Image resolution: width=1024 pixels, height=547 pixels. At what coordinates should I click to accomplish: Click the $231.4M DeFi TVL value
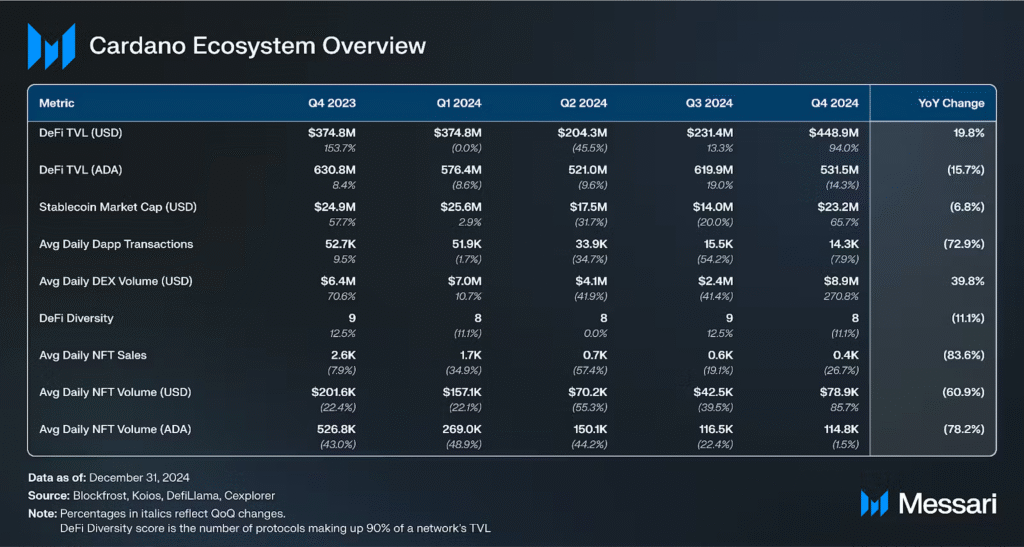709,133
